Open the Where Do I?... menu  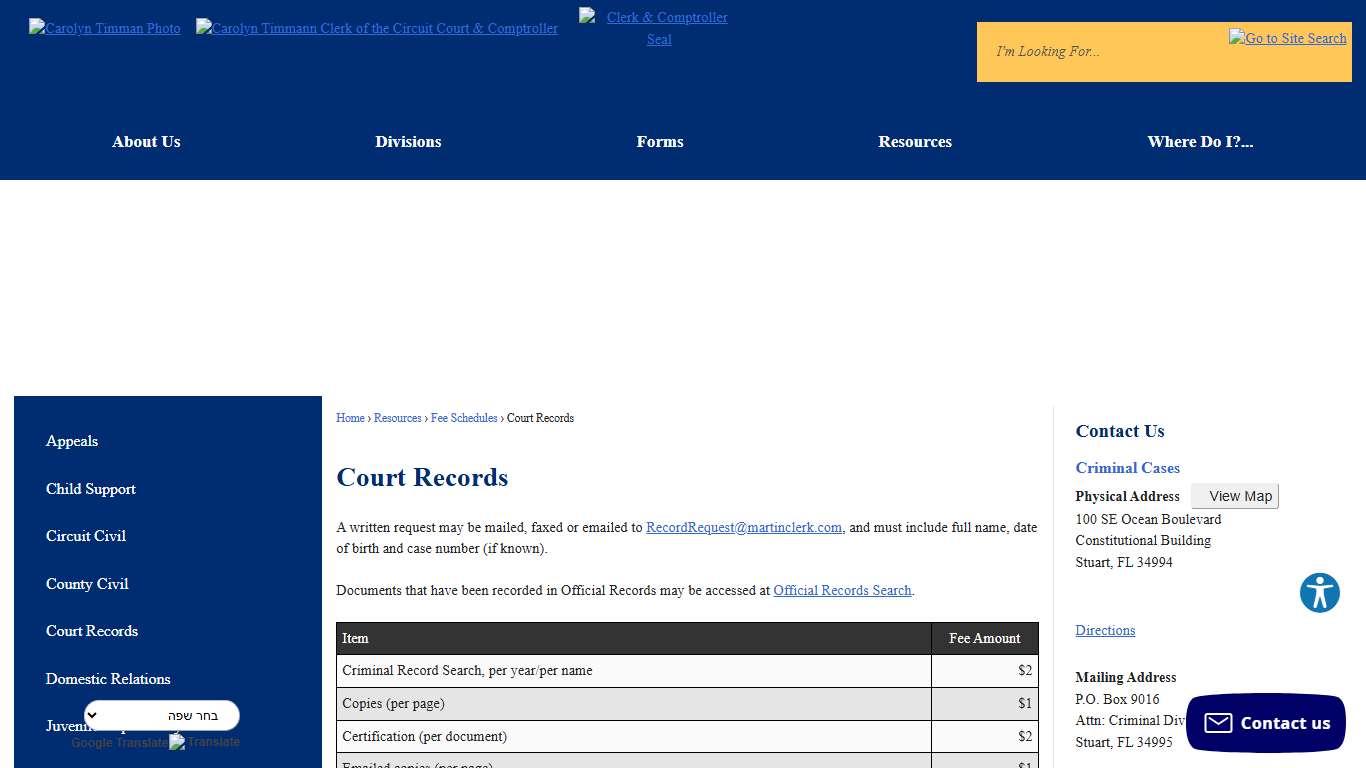point(1200,142)
